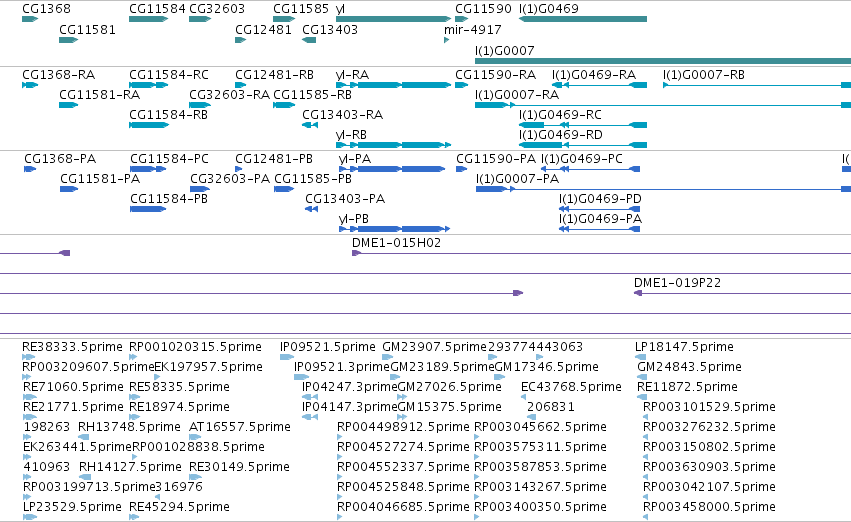Viewport: 851px width, 522px height.
Task: Open the yl-RB transcript
Action: pyautogui.click(x=393, y=145)
